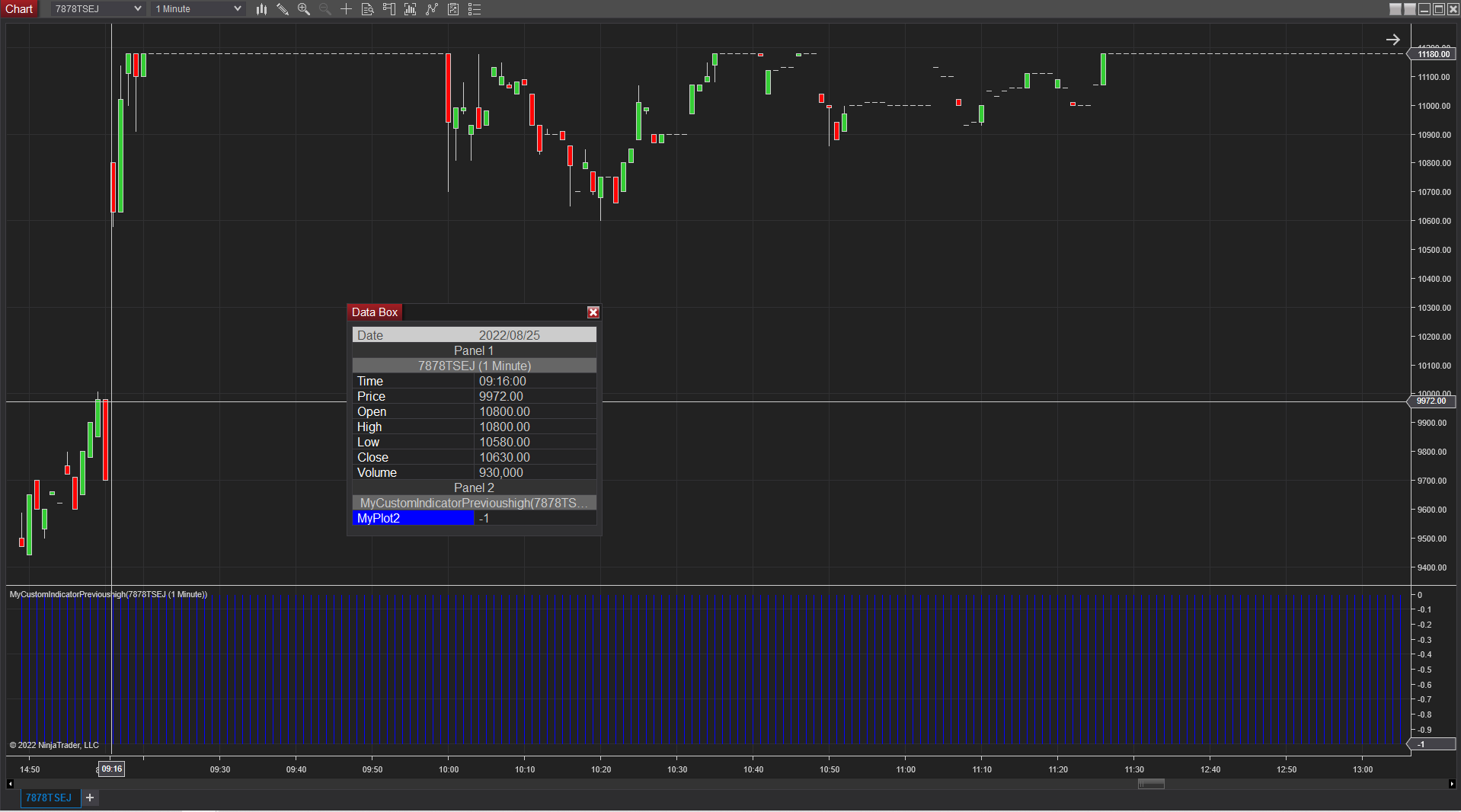Click the Date 2022/08/25 row
Viewport: 1461px width, 812px height.
click(x=474, y=335)
